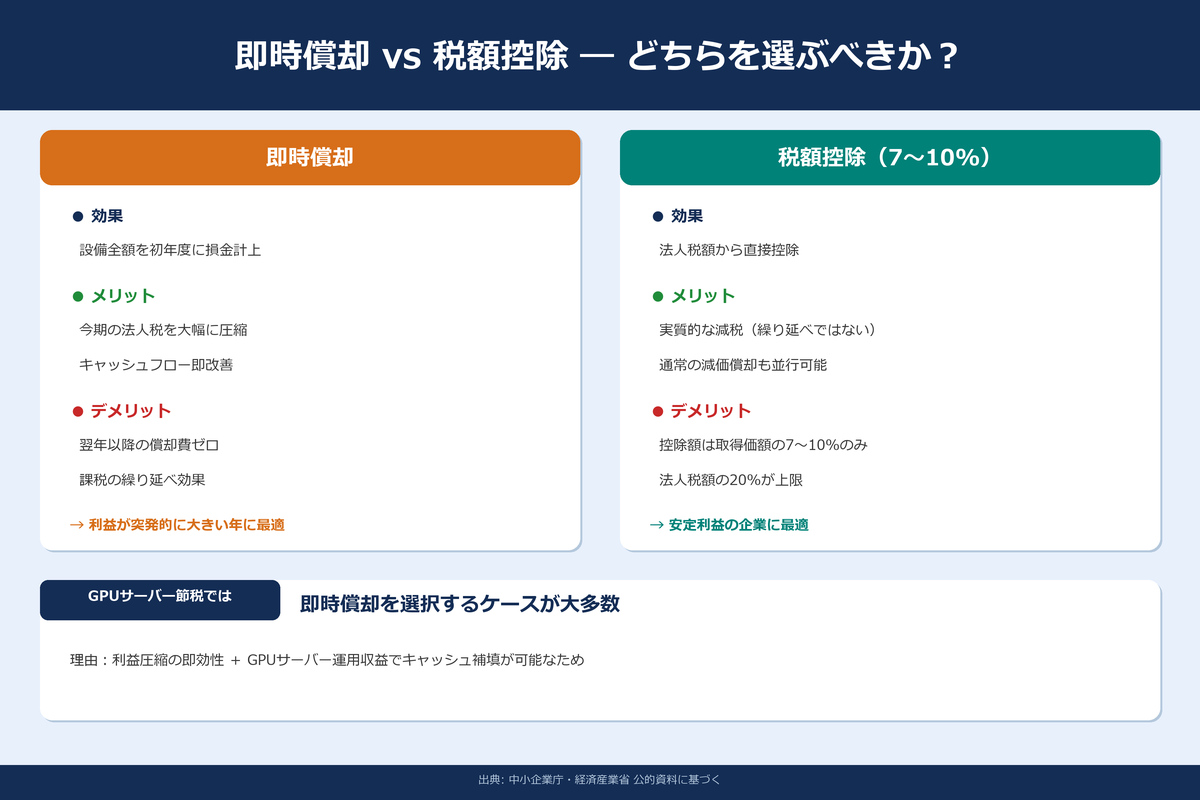
Task: Toggle the teal 税額控除（7〜10%） card header
Action: tap(889, 157)
